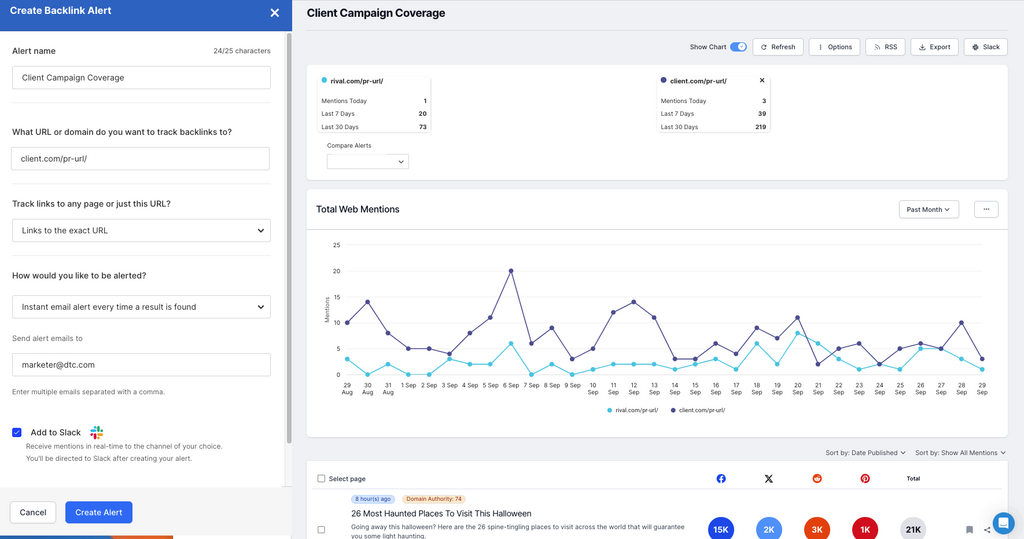Open Sort by: Date Published menu
The width and height of the screenshot is (1024, 539).
pyautogui.click(x=866, y=453)
